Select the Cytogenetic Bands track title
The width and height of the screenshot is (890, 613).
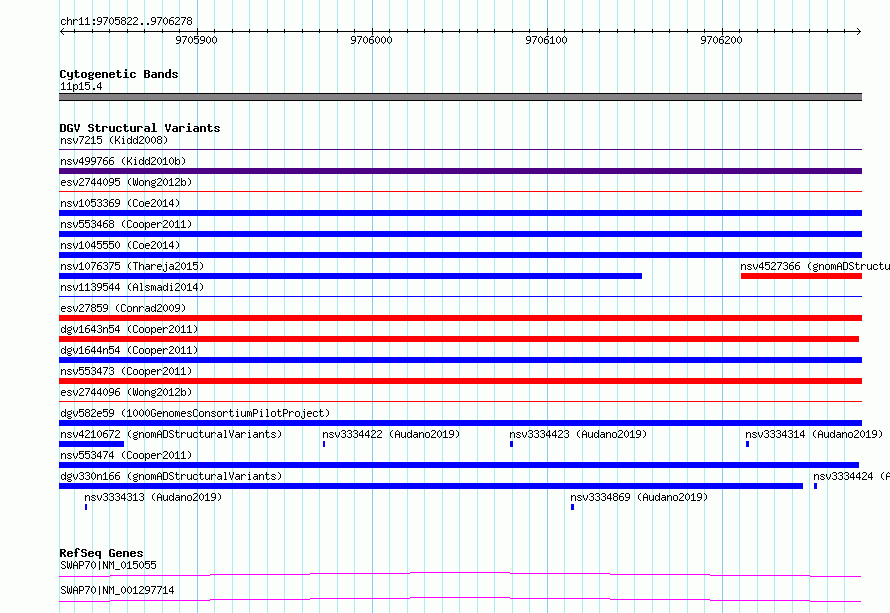(119, 74)
